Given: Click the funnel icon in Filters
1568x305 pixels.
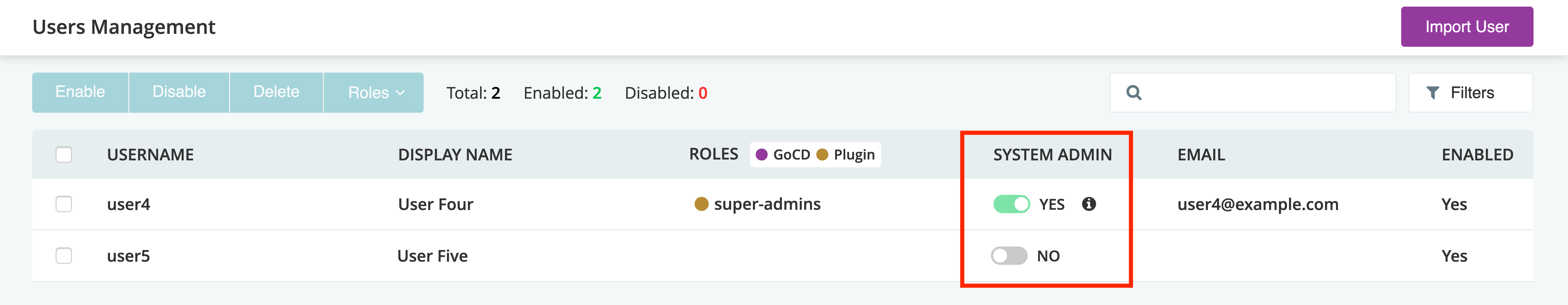Looking at the screenshot, I should (1433, 92).
